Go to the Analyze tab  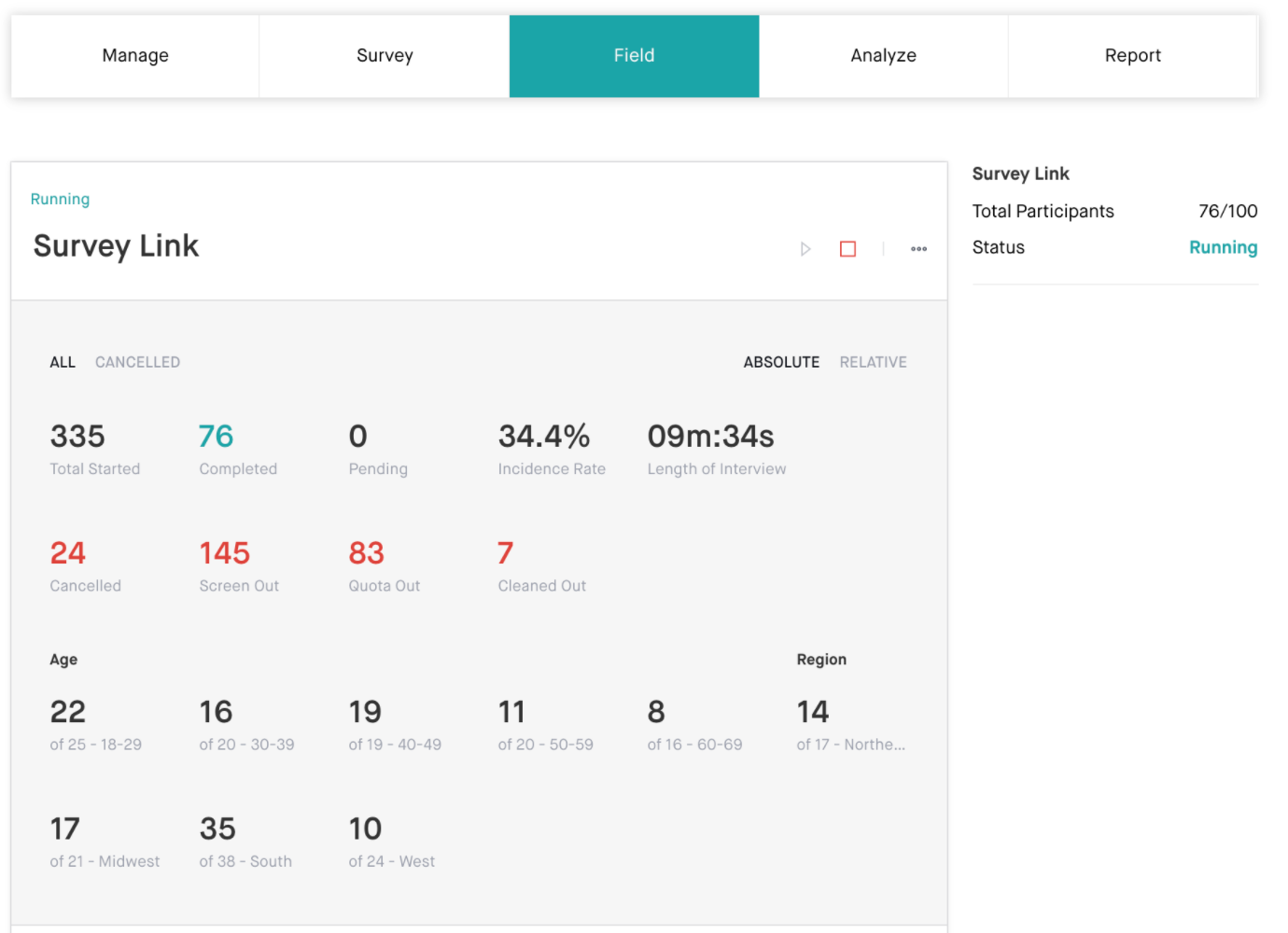pyautogui.click(x=883, y=56)
